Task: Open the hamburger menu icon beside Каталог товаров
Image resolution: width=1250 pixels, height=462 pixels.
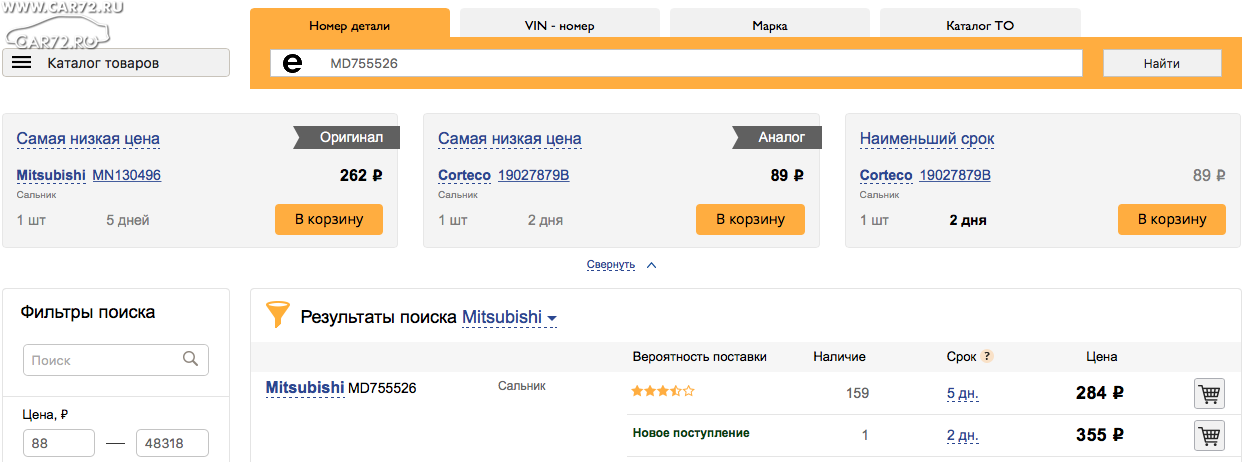Action: [x=22, y=63]
